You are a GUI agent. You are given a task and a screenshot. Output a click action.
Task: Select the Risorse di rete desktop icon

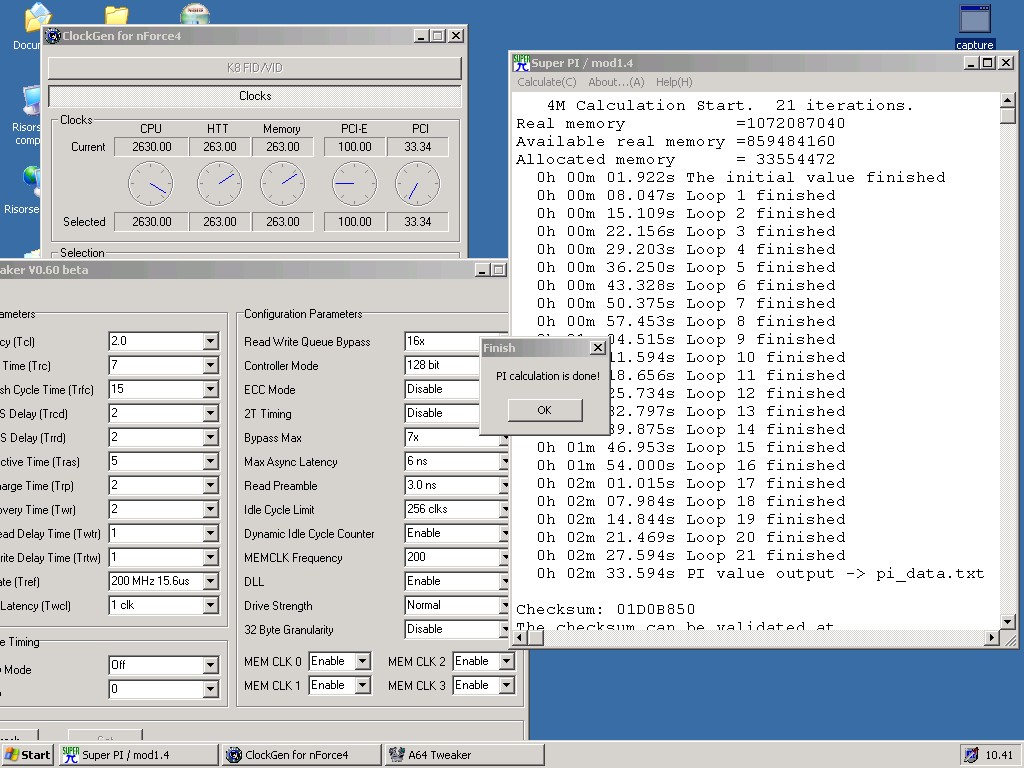tap(29, 191)
